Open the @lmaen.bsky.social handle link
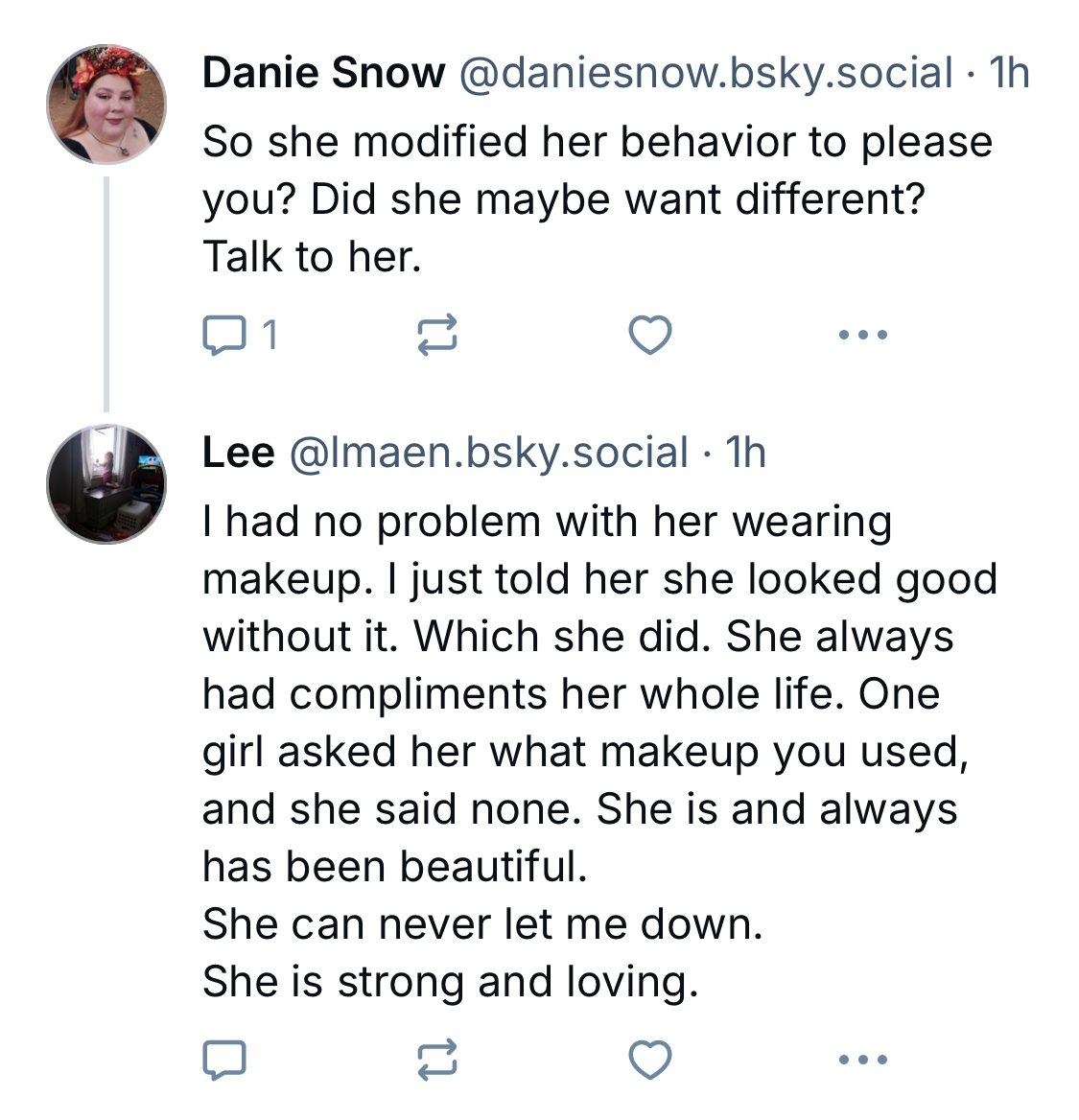Image resolution: width=1079 pixels, height=1120 pixels. point(489,453)
